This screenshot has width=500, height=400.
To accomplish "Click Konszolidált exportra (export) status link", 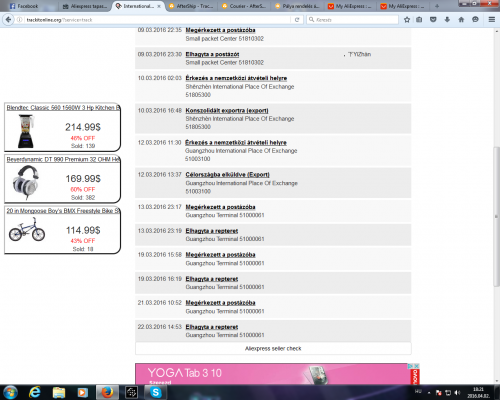I will coord(227,110).
